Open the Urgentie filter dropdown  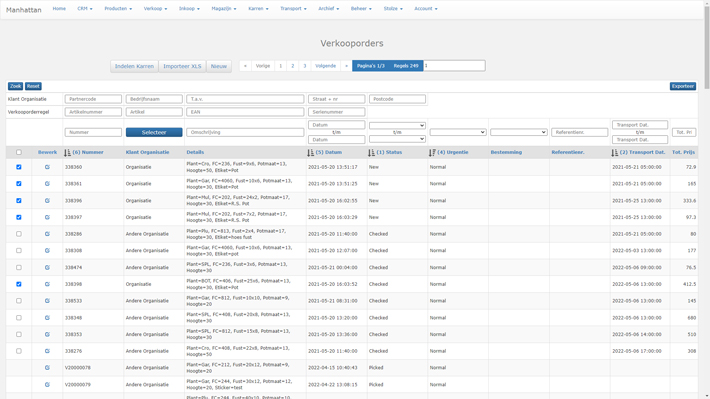(x=458, y=132)
